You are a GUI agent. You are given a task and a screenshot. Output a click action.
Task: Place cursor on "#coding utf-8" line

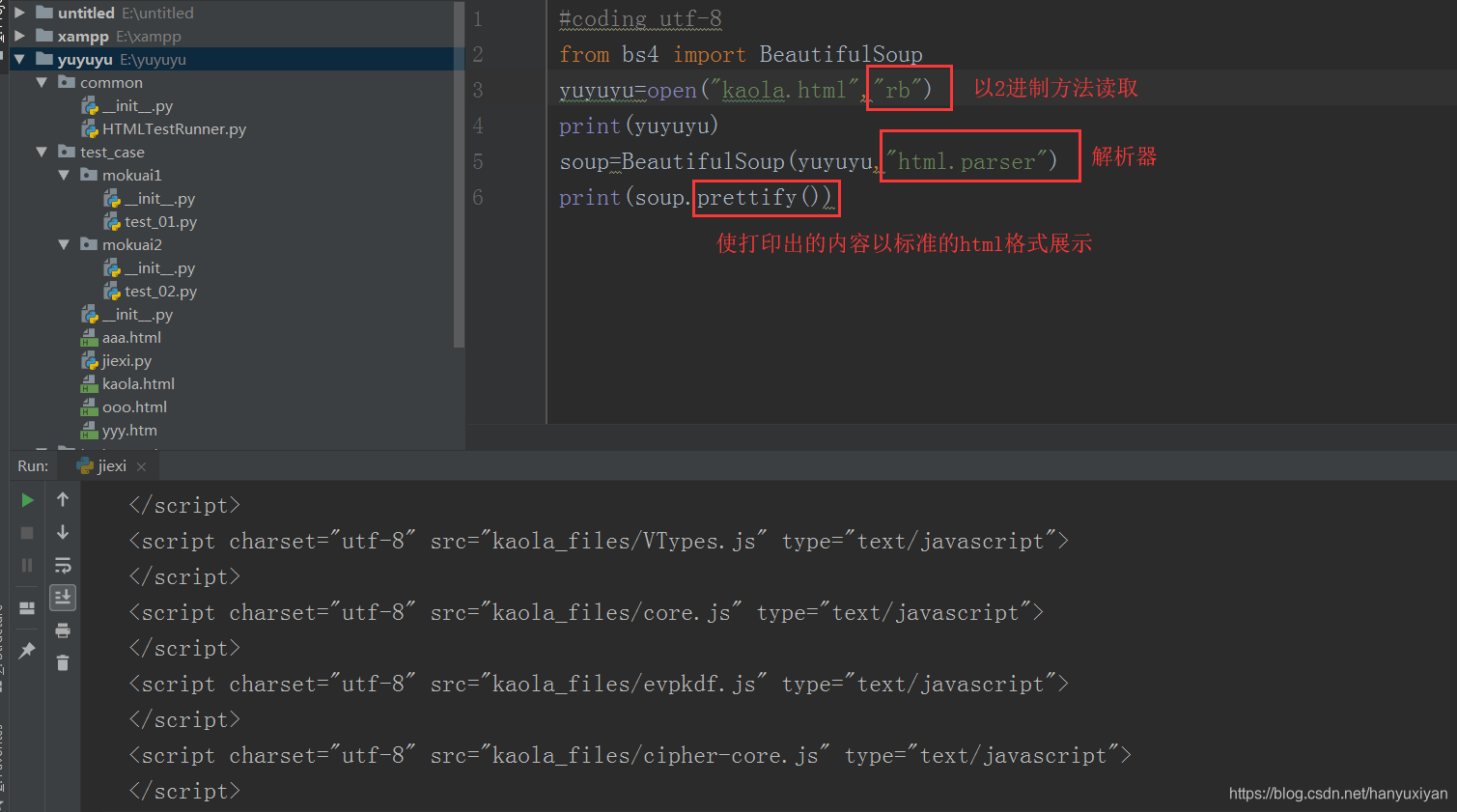tap(640, 18)
